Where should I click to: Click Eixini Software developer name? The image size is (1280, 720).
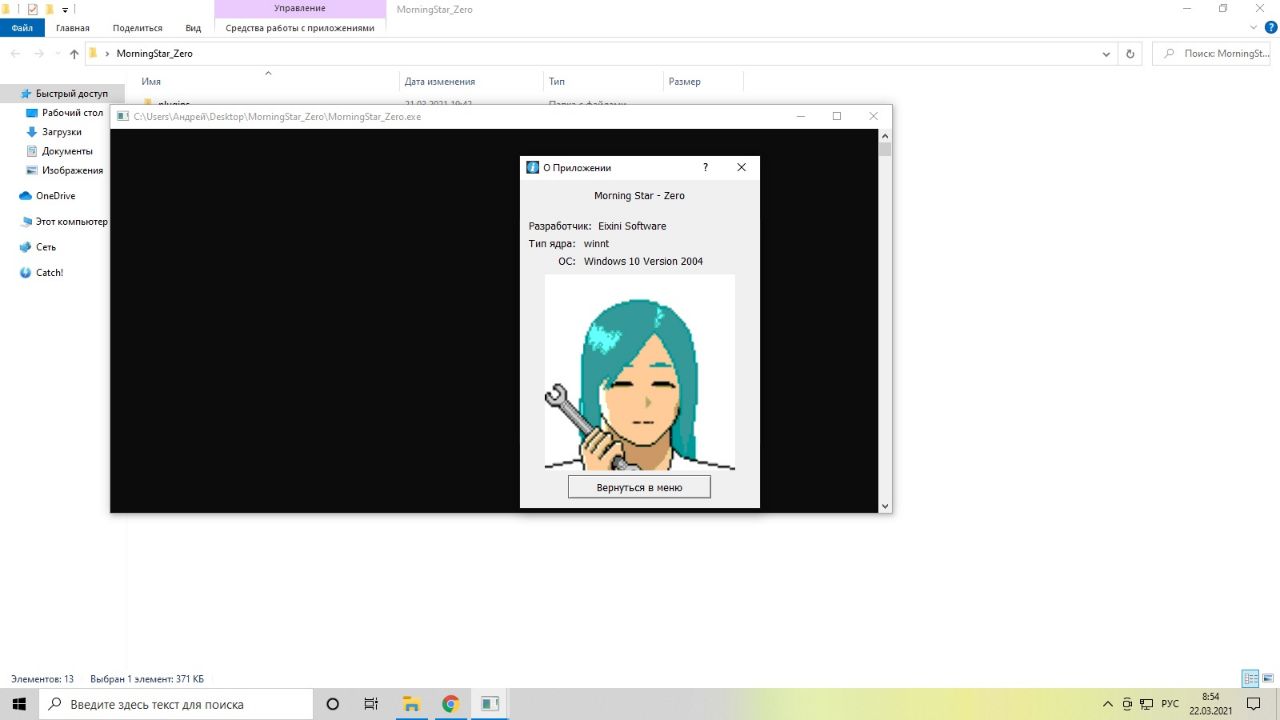click(632, 226)
